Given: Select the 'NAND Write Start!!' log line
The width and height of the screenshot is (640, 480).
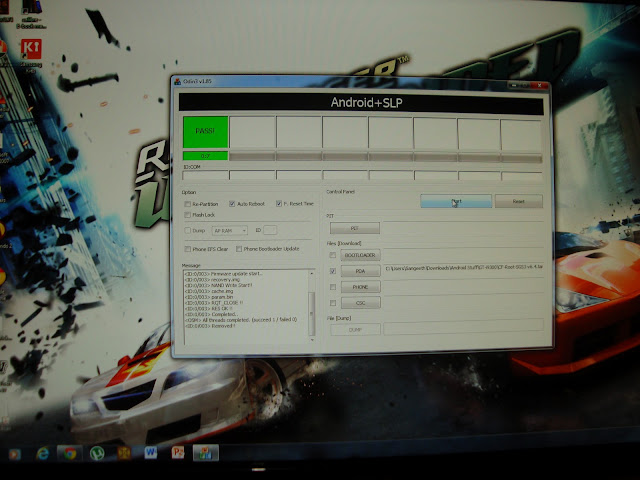Looking at the screenshot, I should [x=218, y=285].
